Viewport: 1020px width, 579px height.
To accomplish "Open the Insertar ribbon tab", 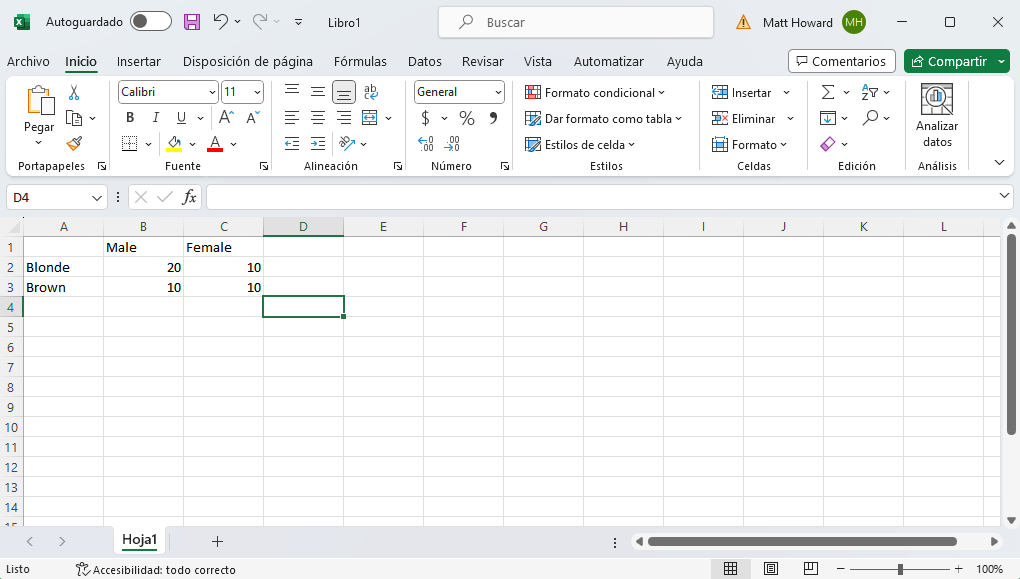I will [x=139, y=61].
